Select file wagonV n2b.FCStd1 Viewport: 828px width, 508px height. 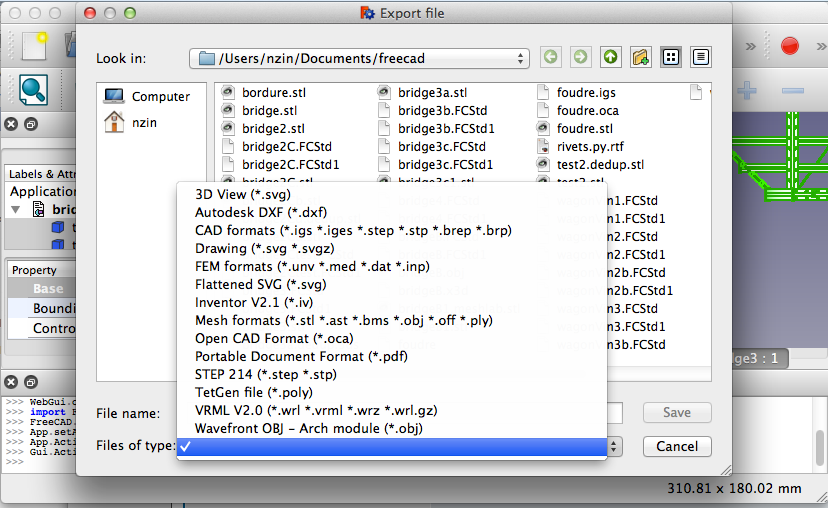(615, 290)
